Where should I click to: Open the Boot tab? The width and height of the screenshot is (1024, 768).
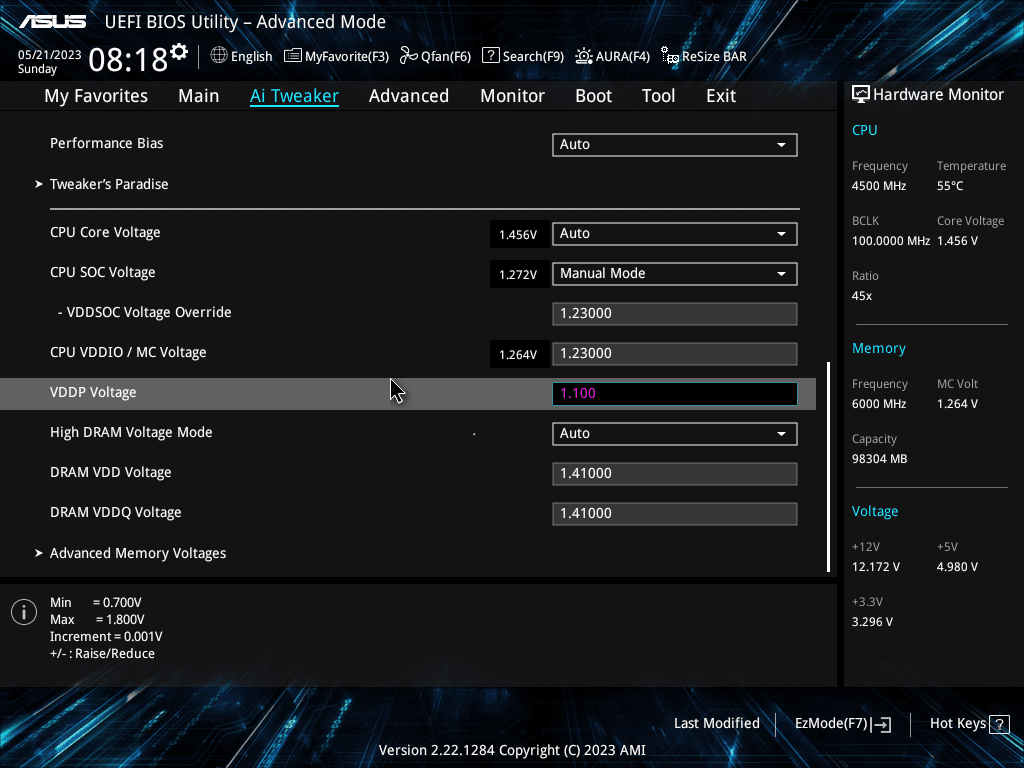point(594,96)
